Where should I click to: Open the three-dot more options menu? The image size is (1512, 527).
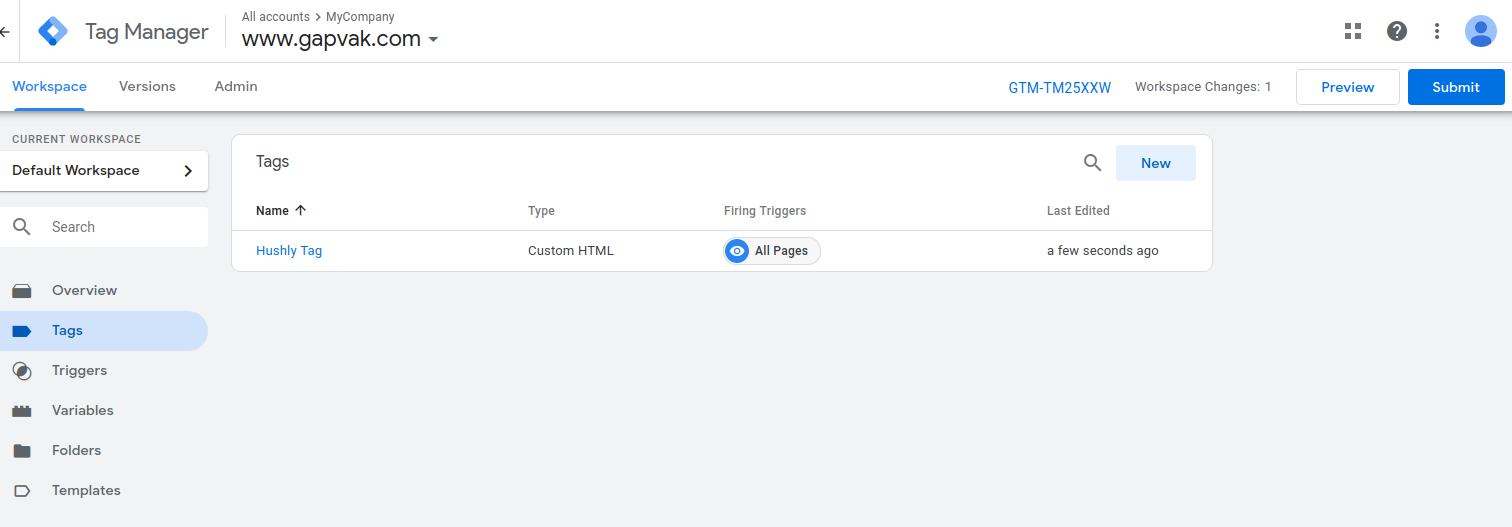tap(1437, 31)
